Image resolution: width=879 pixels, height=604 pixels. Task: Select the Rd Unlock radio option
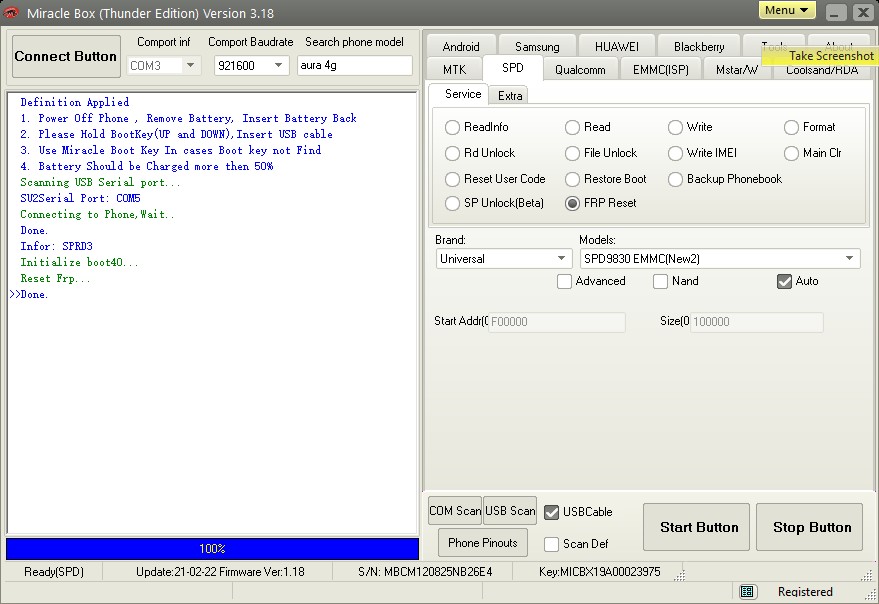pyautogui.click(x=480, y=153)
